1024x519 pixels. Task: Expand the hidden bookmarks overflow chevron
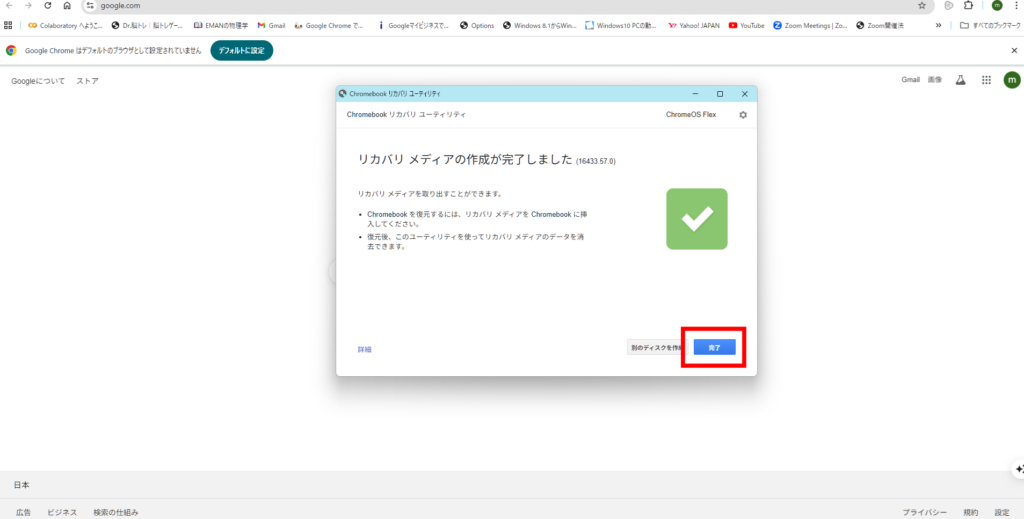(938, 25)
